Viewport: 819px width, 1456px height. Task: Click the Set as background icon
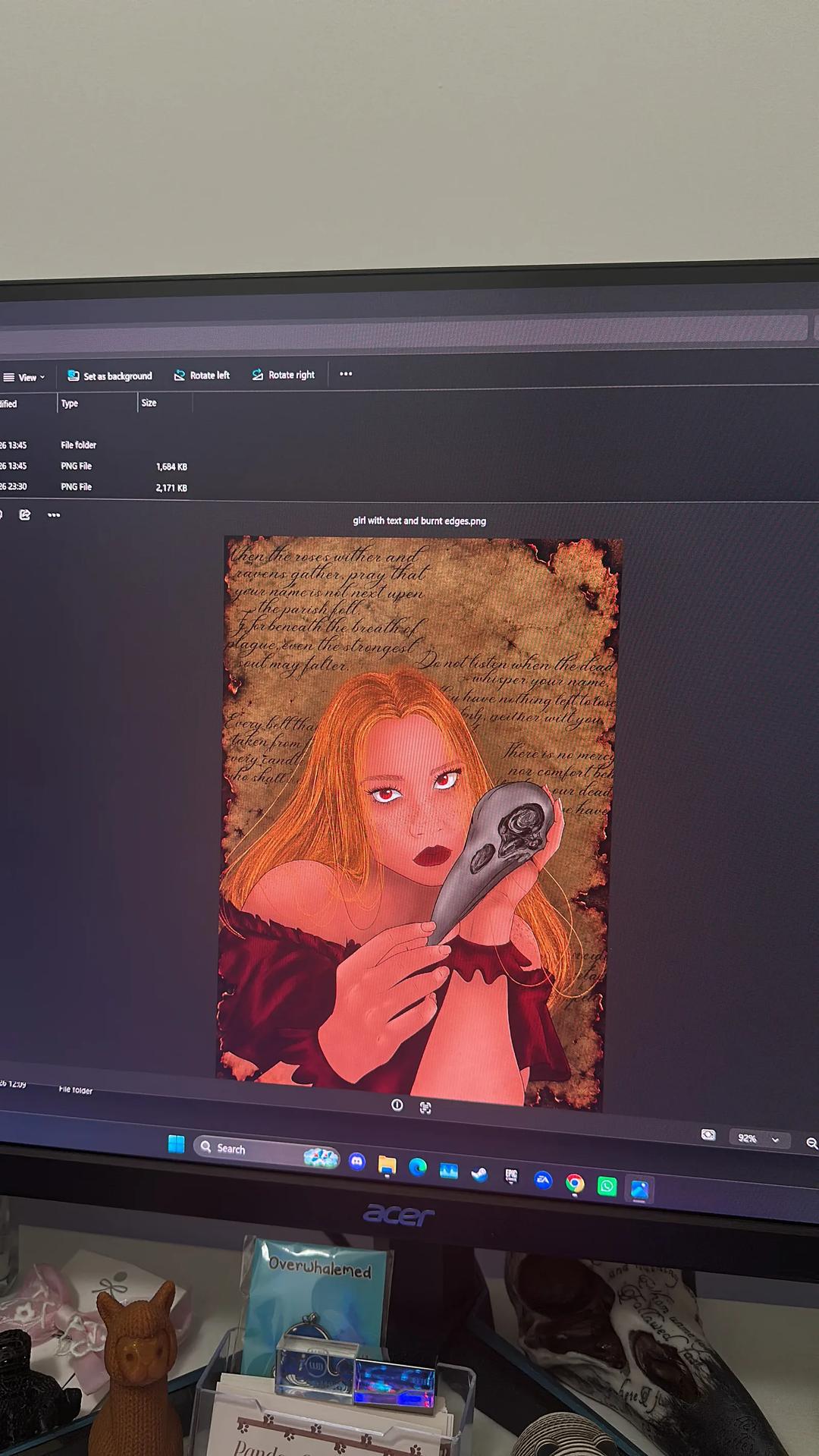pos(73,376)
